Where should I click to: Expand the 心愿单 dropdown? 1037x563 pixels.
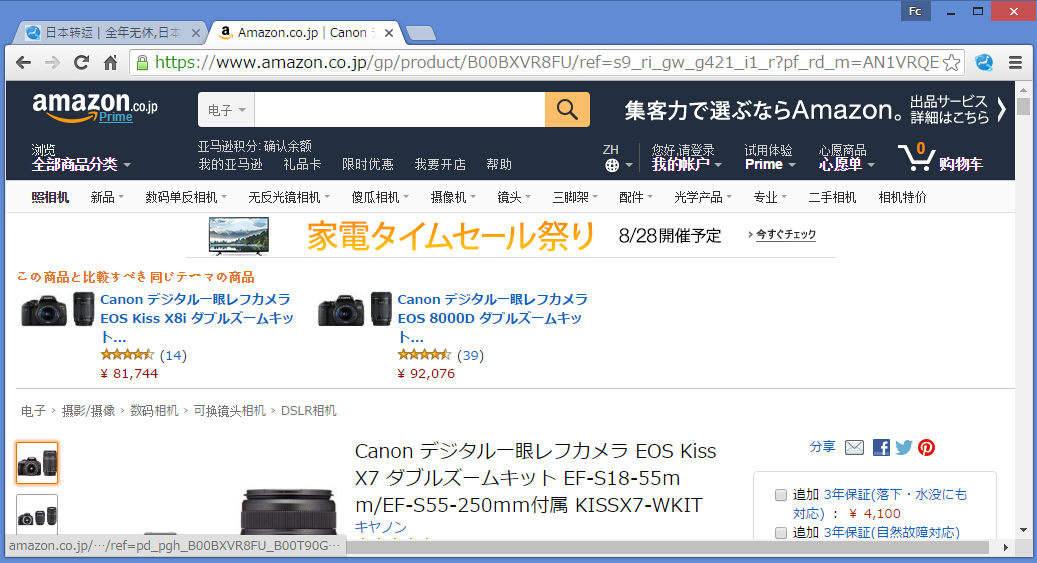click(x=847, y=165)
